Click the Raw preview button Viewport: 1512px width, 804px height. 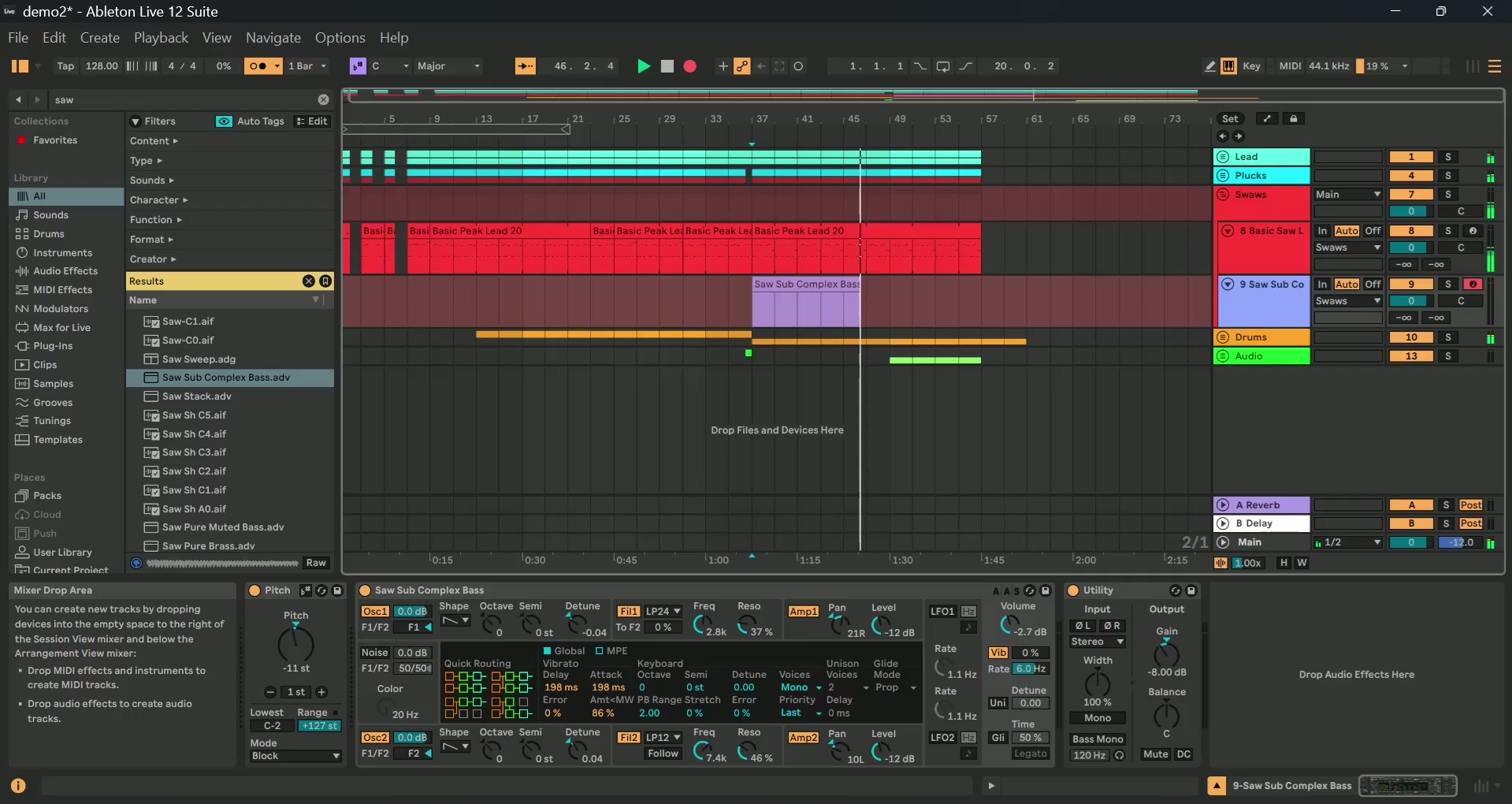point(316,563)
